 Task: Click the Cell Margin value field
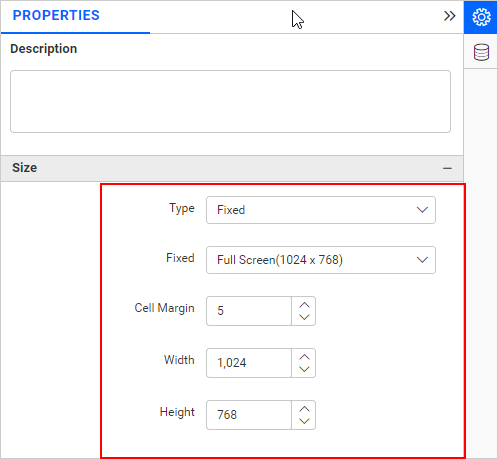pyautogui.click(x=249, y=311)
